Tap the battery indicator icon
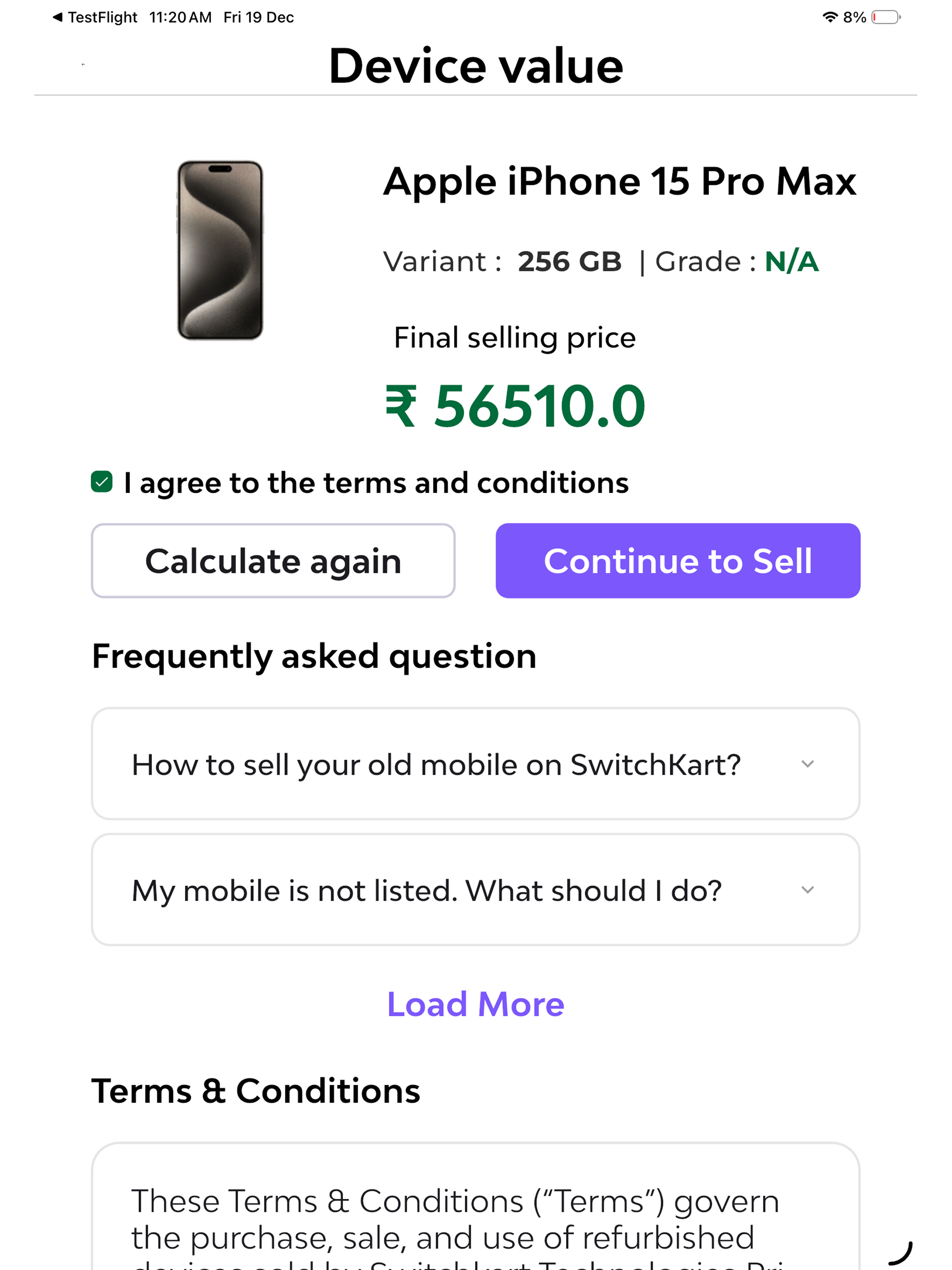This screenshot has width=952, height=1270. (886, 17)
